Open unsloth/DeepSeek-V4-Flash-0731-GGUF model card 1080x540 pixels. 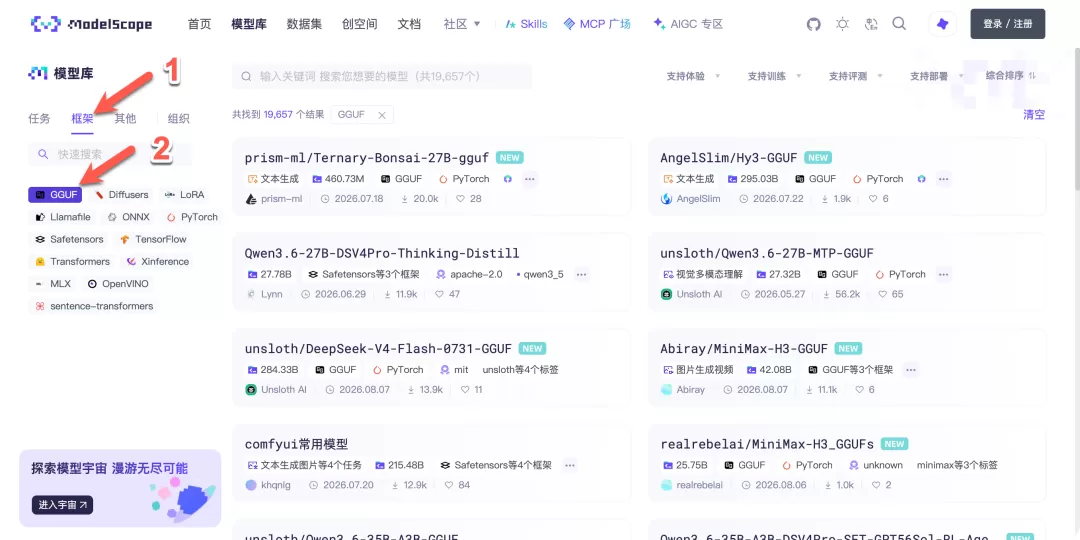(x=431, y=368)
